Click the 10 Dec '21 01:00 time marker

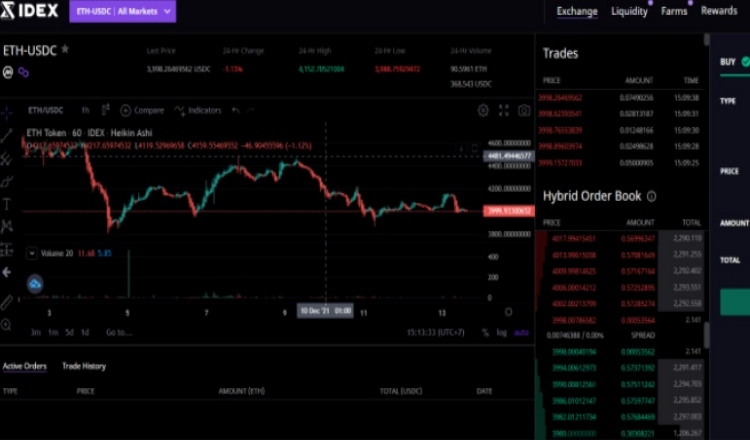click(325, 311)
